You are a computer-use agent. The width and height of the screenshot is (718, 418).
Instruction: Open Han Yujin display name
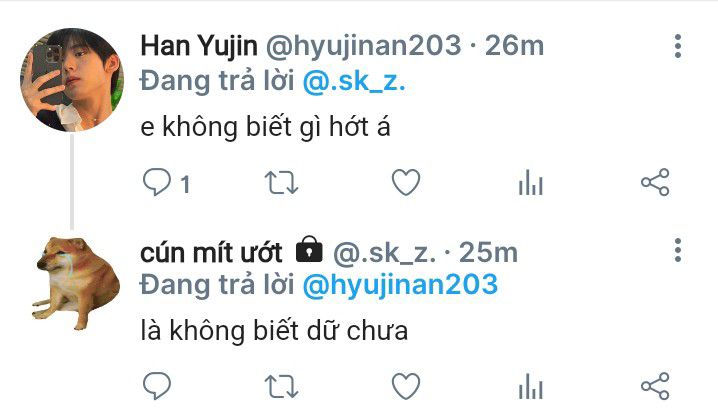pyautogui.click(x=199, y=46)
